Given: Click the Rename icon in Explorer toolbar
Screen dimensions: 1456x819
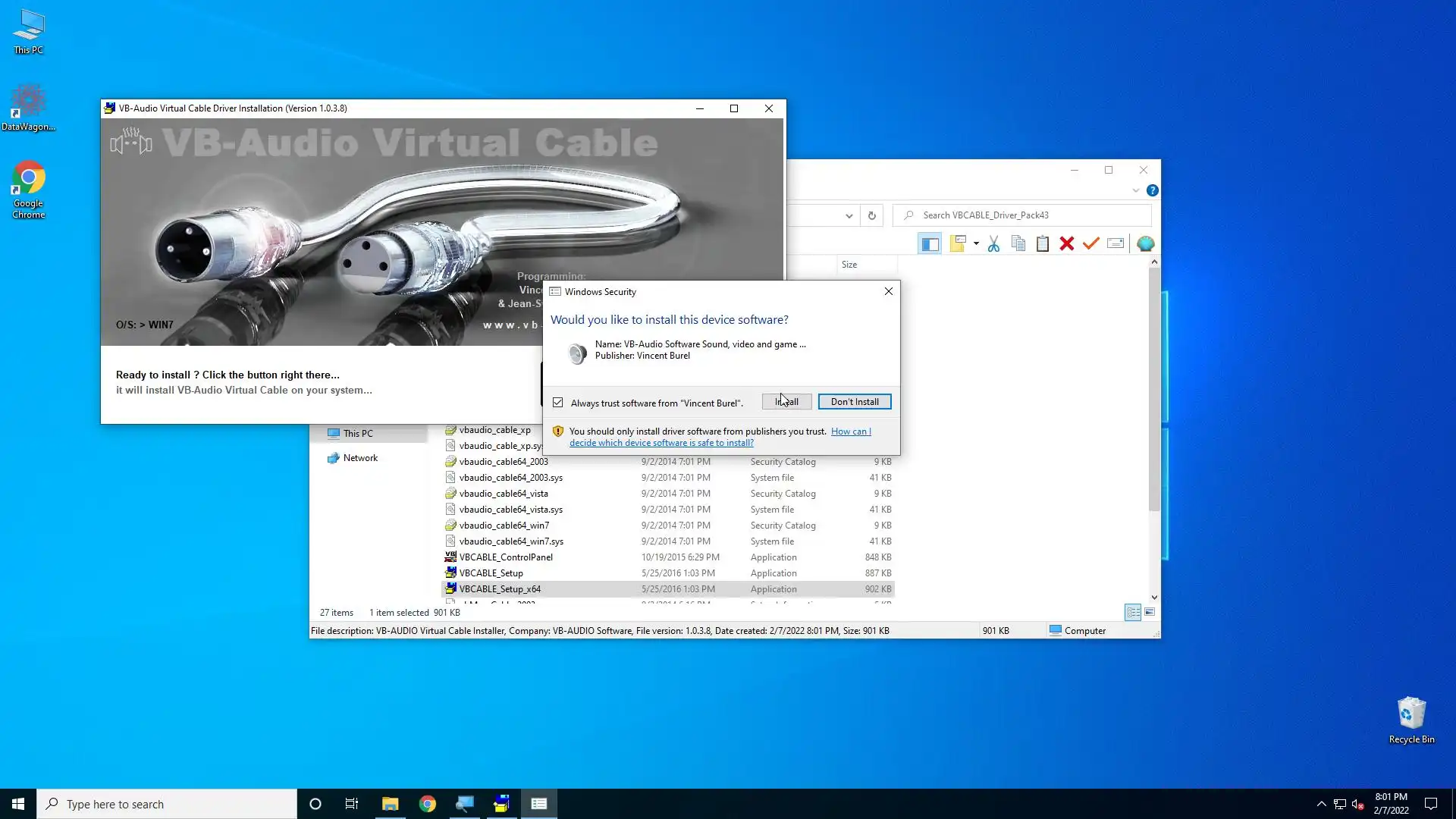Looking at the screenshot, I should coord(1116,243).
